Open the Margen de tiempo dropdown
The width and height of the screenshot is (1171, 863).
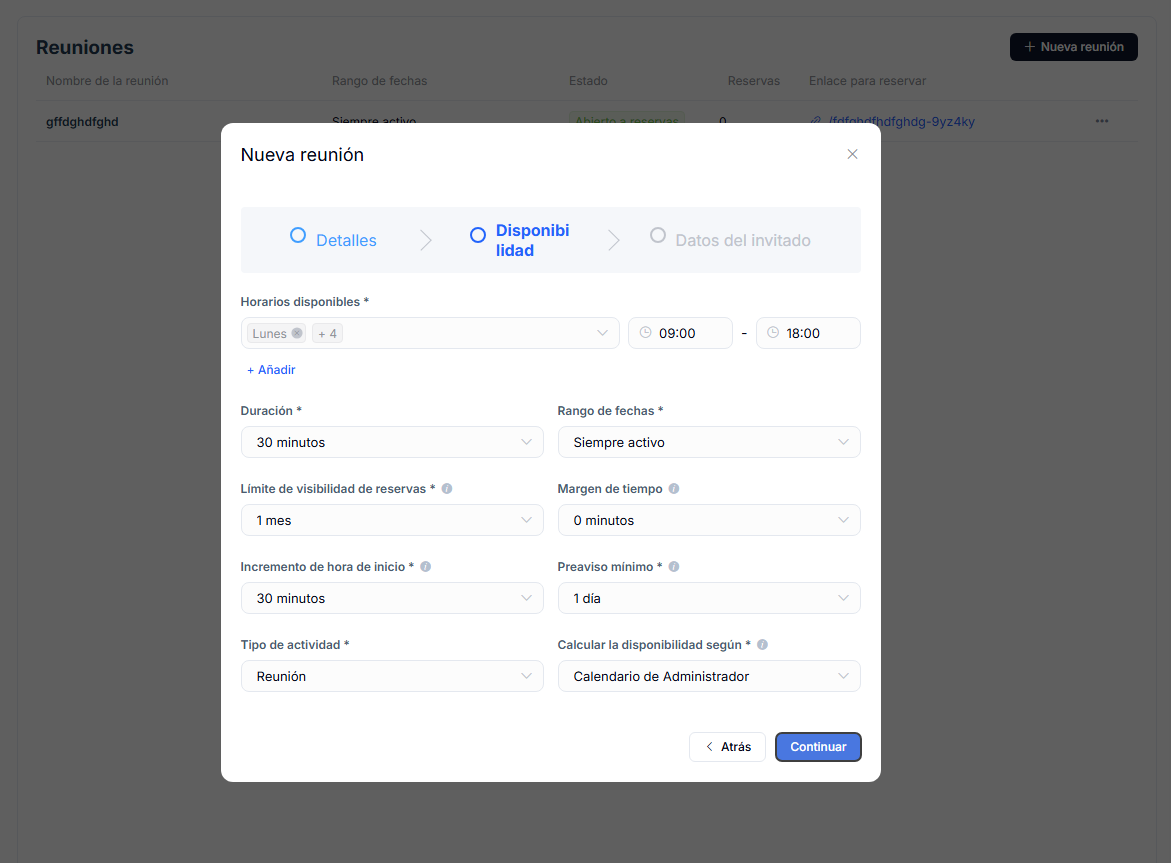tap(709, 520)
